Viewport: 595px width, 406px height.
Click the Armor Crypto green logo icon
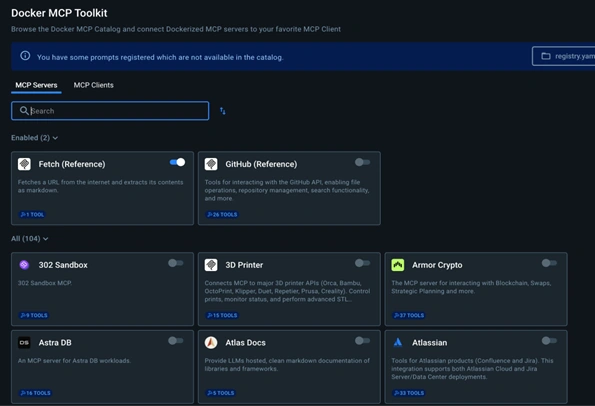398,265
